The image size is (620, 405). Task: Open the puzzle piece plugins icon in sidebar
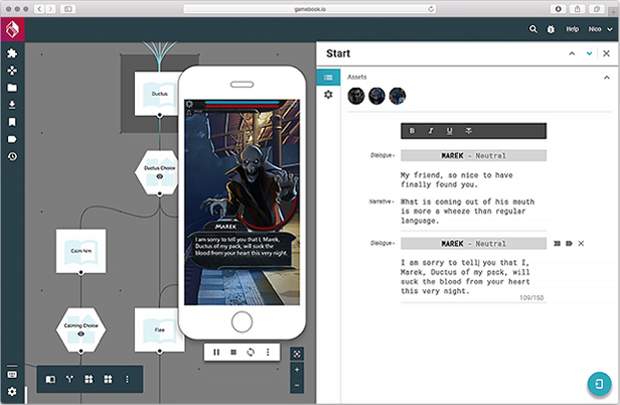click(x=12, y=53)
